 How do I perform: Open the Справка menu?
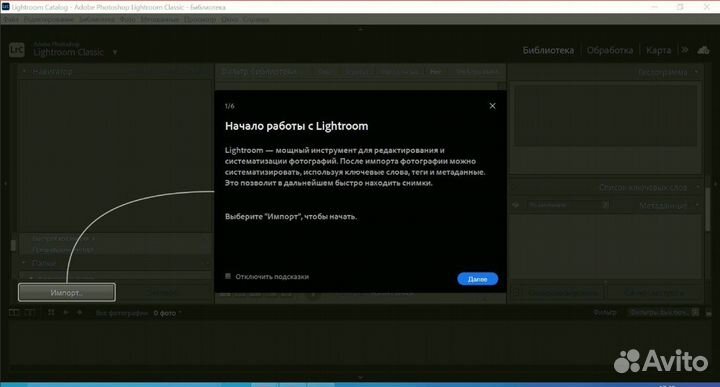coord(256,19)
